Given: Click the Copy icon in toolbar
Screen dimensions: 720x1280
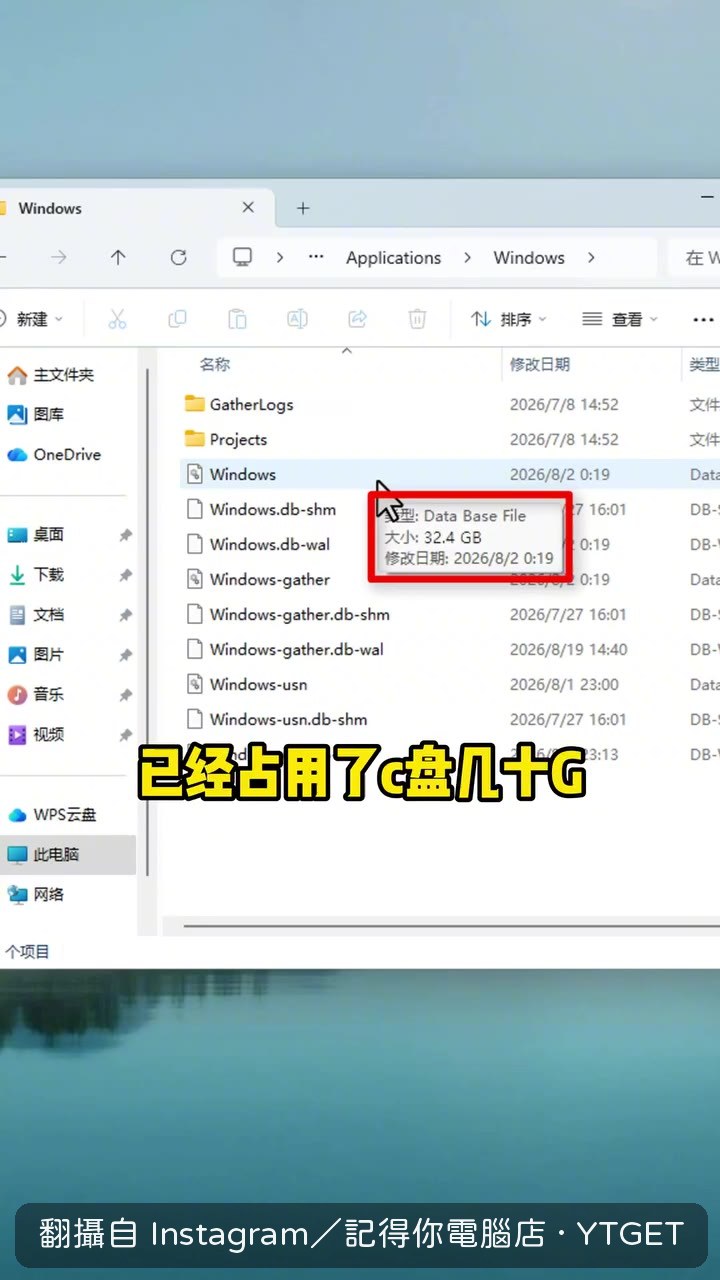Looking at the screenshot, I should click(177, 319).
